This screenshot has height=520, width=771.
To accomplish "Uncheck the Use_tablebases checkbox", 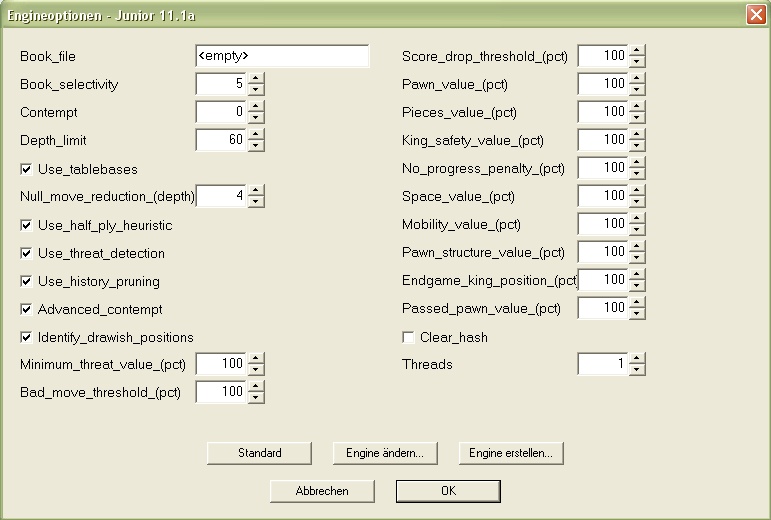I will pos(26,170).
